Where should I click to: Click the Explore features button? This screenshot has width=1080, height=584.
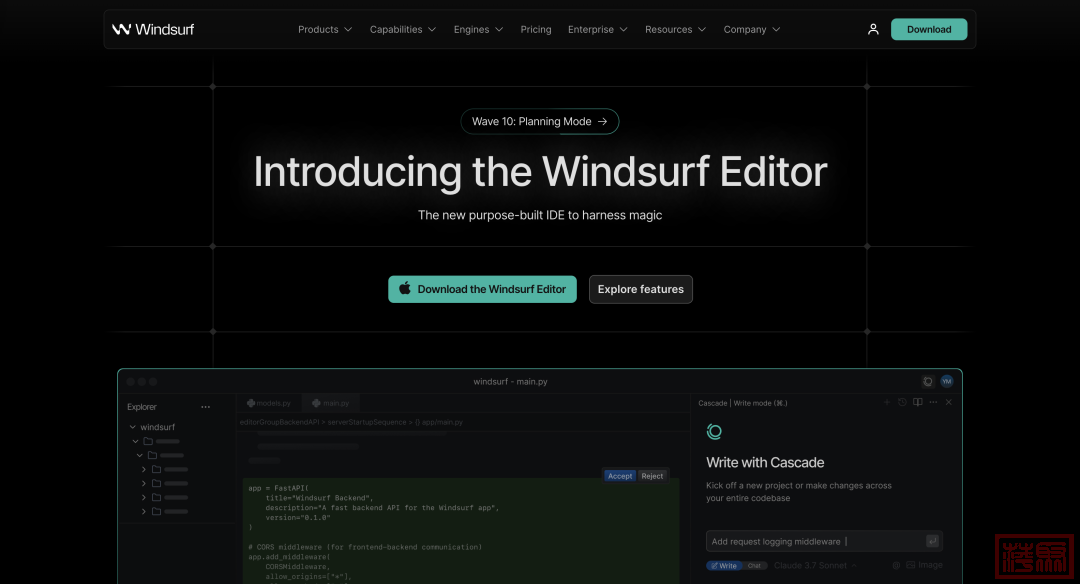pos(640,289)
